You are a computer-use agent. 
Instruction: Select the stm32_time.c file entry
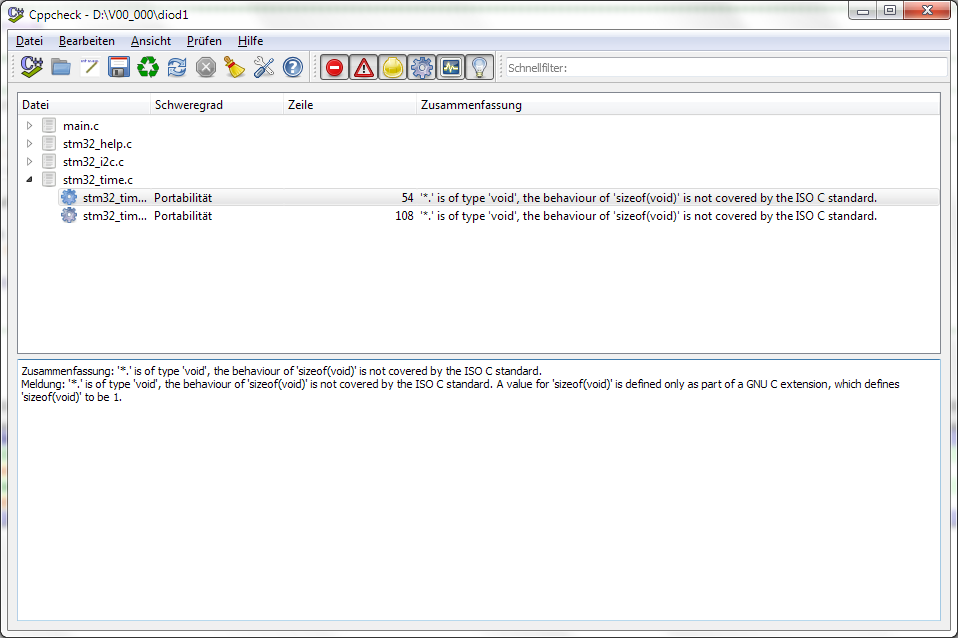click(x=98, y=180)
